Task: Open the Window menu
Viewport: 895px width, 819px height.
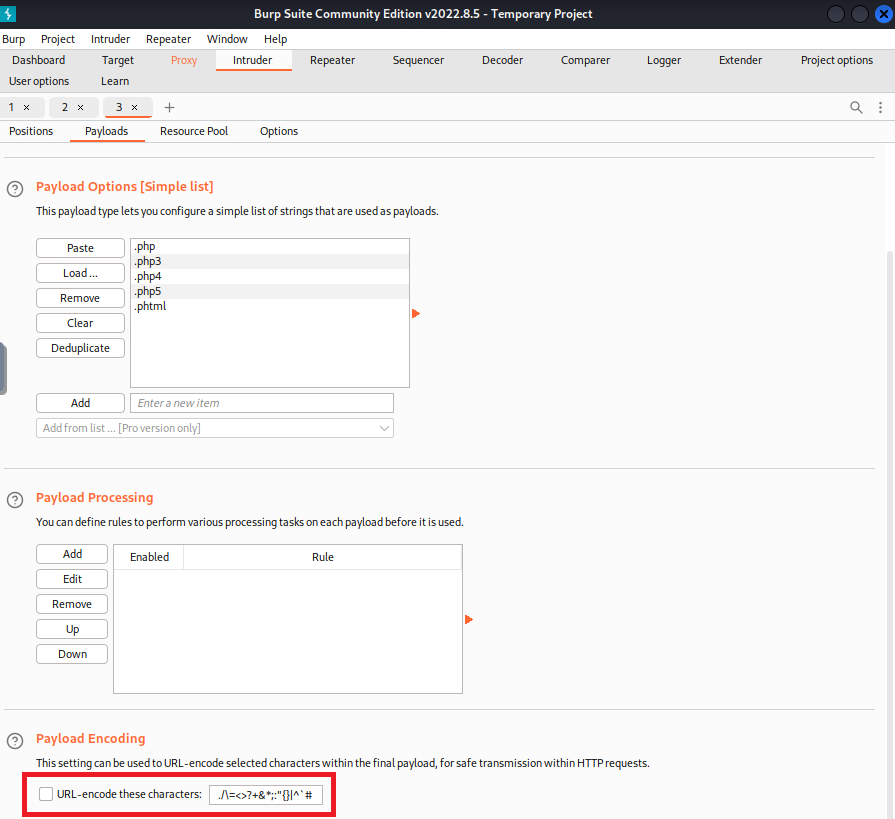Action: 227,39
